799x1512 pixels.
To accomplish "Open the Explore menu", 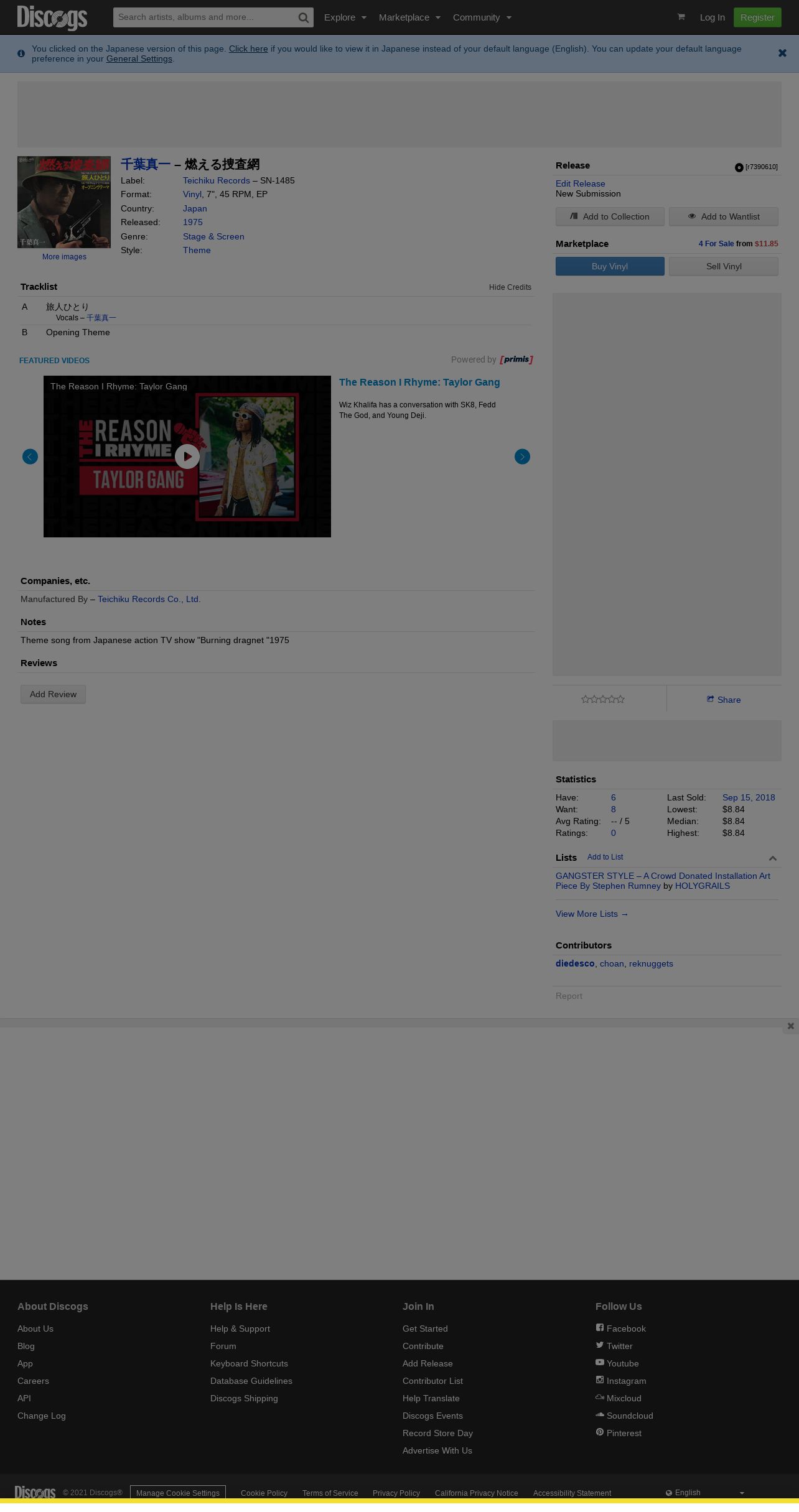I will point(345,17).
